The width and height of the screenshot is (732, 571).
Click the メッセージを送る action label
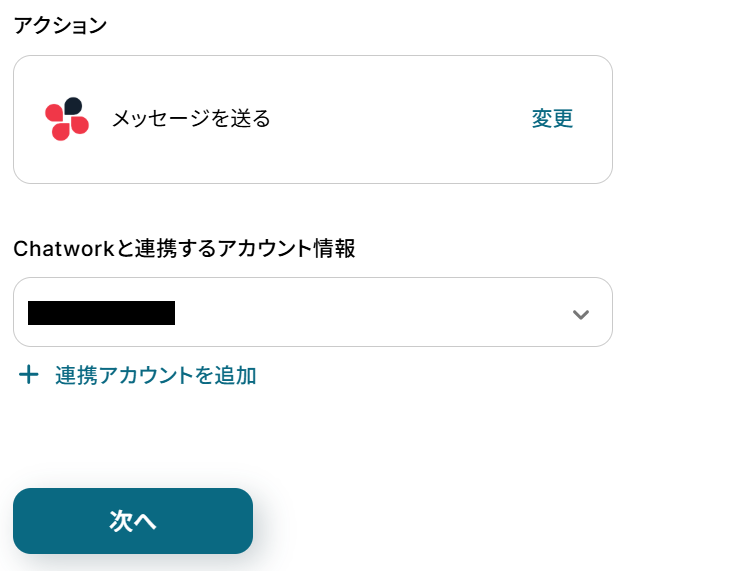point(191,119)
